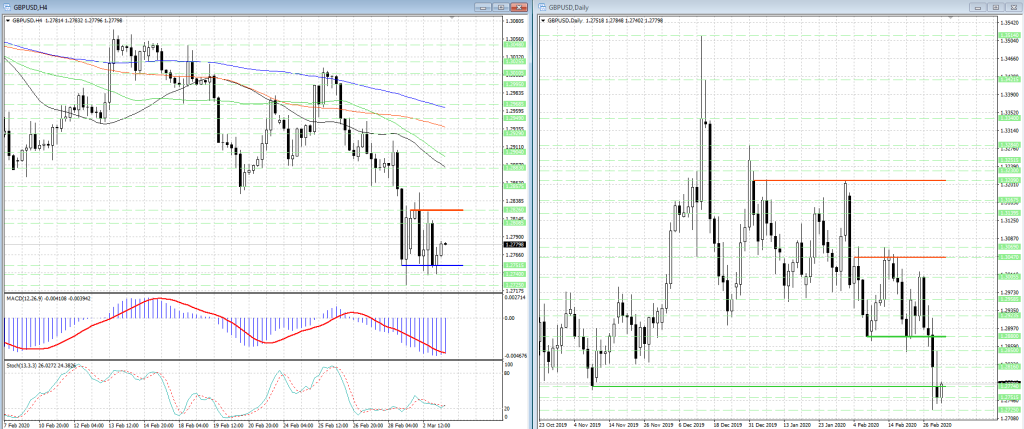Select the orange resistance line on H4 chart
This screenshot has height=429, width=1024.
coord(437,210)
